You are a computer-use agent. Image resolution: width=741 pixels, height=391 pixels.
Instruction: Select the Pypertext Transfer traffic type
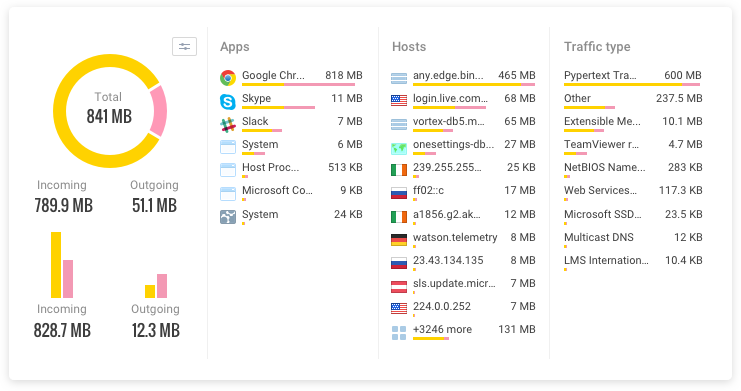click(633, 78)
